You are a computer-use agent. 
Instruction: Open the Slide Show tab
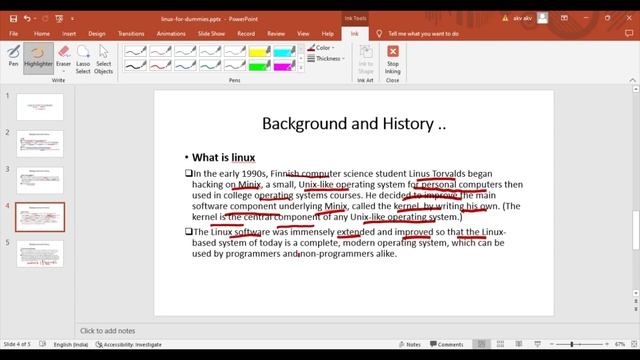pos(211,33)
